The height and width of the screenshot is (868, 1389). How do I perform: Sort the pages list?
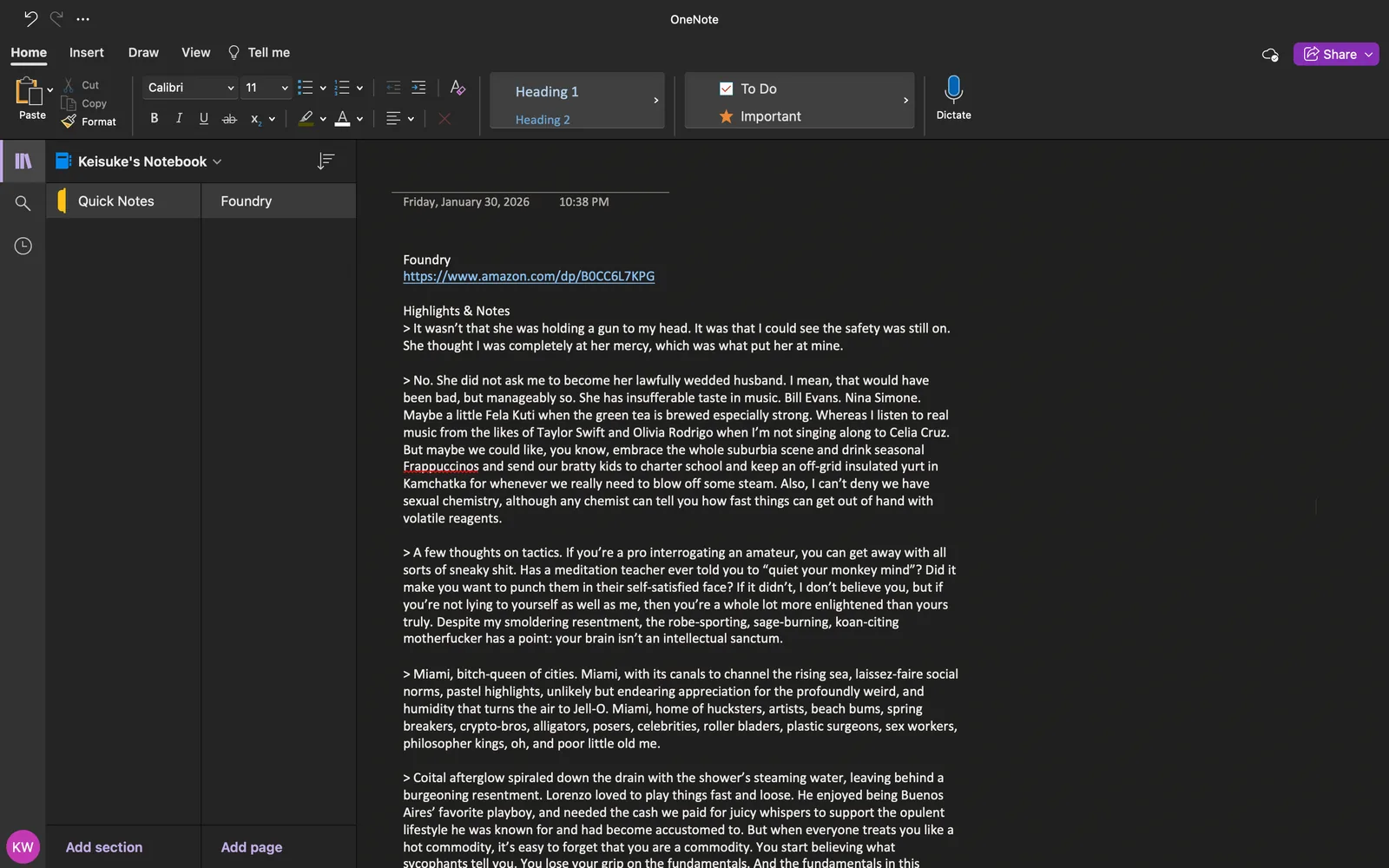tap(326, 161)
